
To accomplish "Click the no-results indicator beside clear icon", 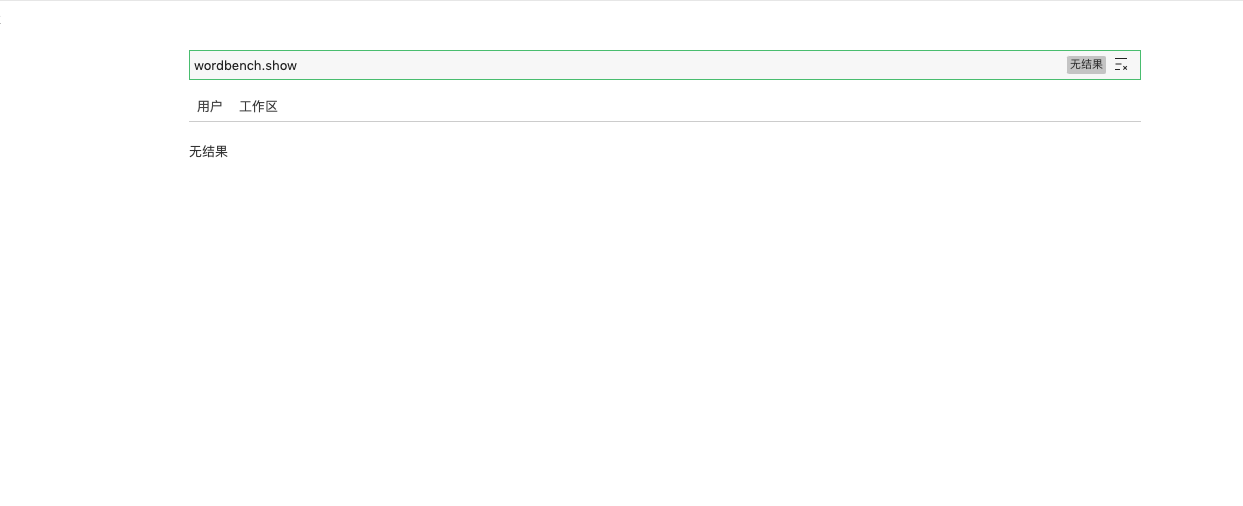I will (x=1086, y=65).
